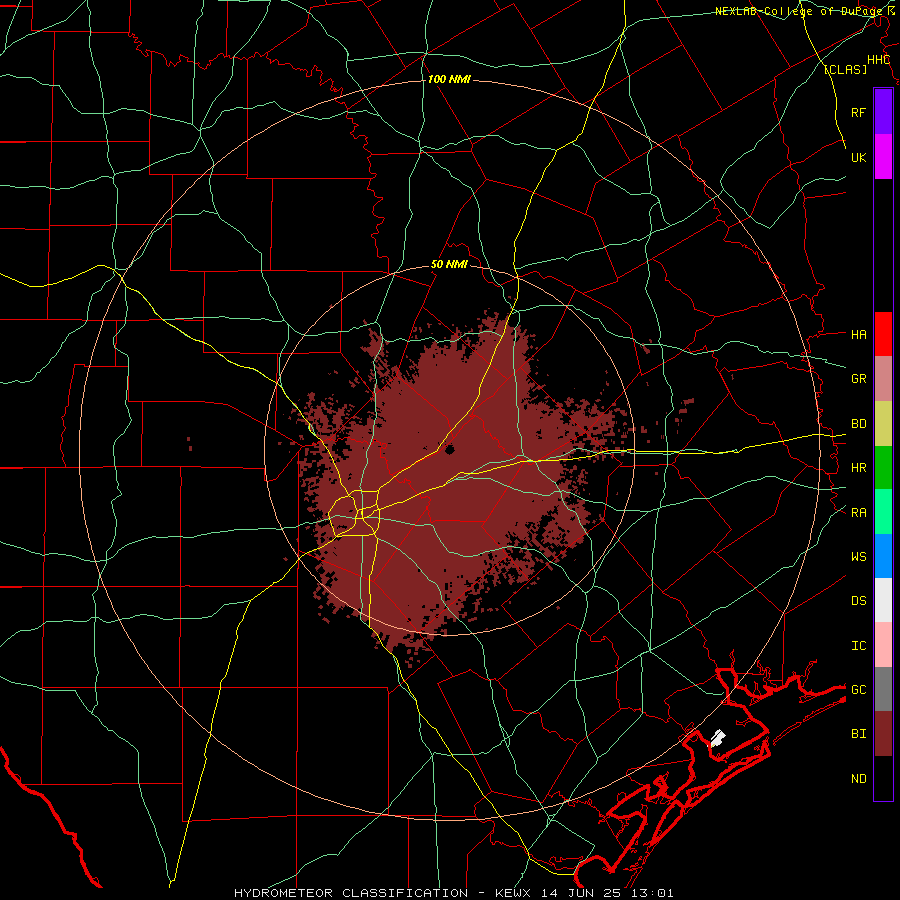Click the BI legend label
900x900 pixels.
pos(859,734)
